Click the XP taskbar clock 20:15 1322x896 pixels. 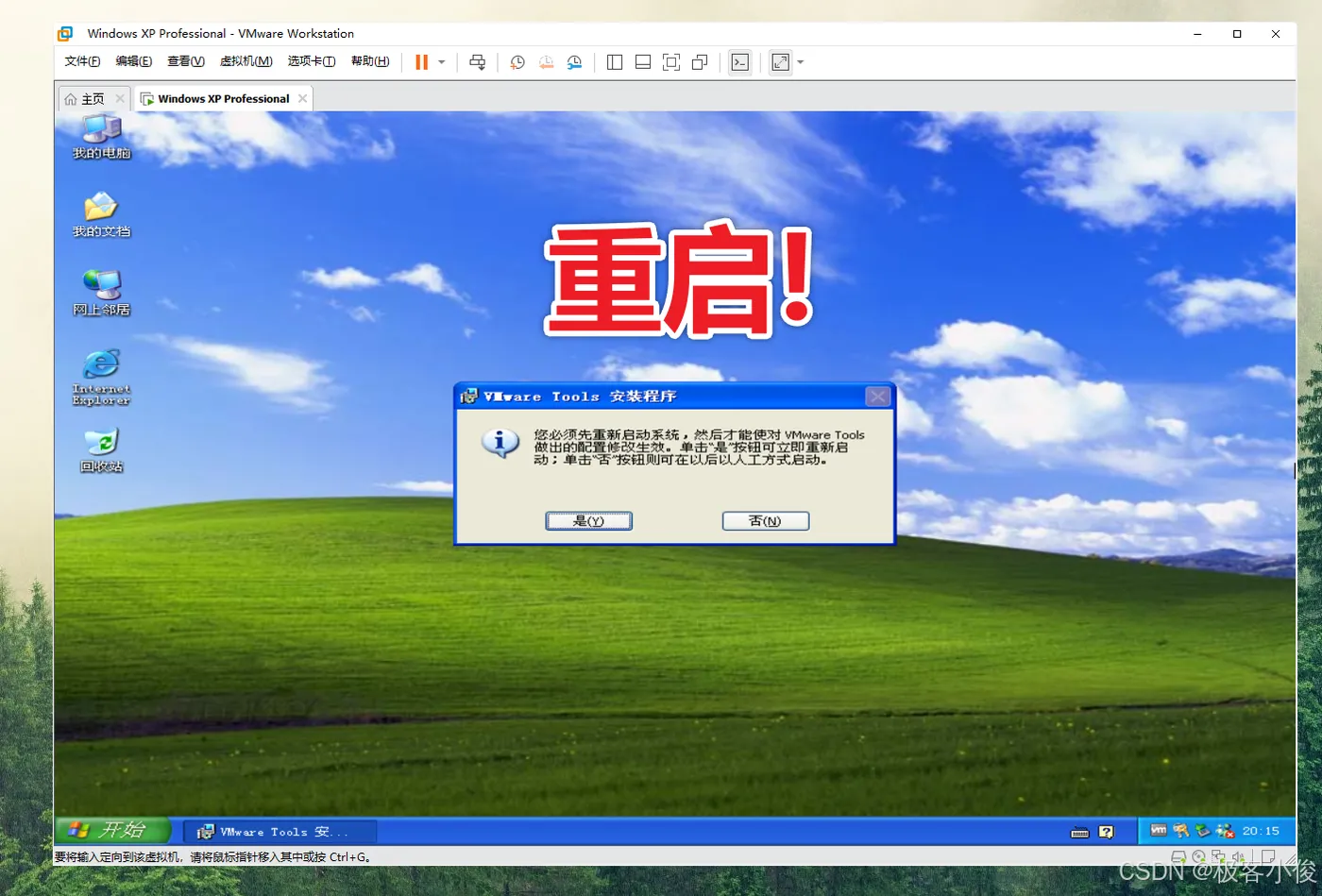[1261, 831]
